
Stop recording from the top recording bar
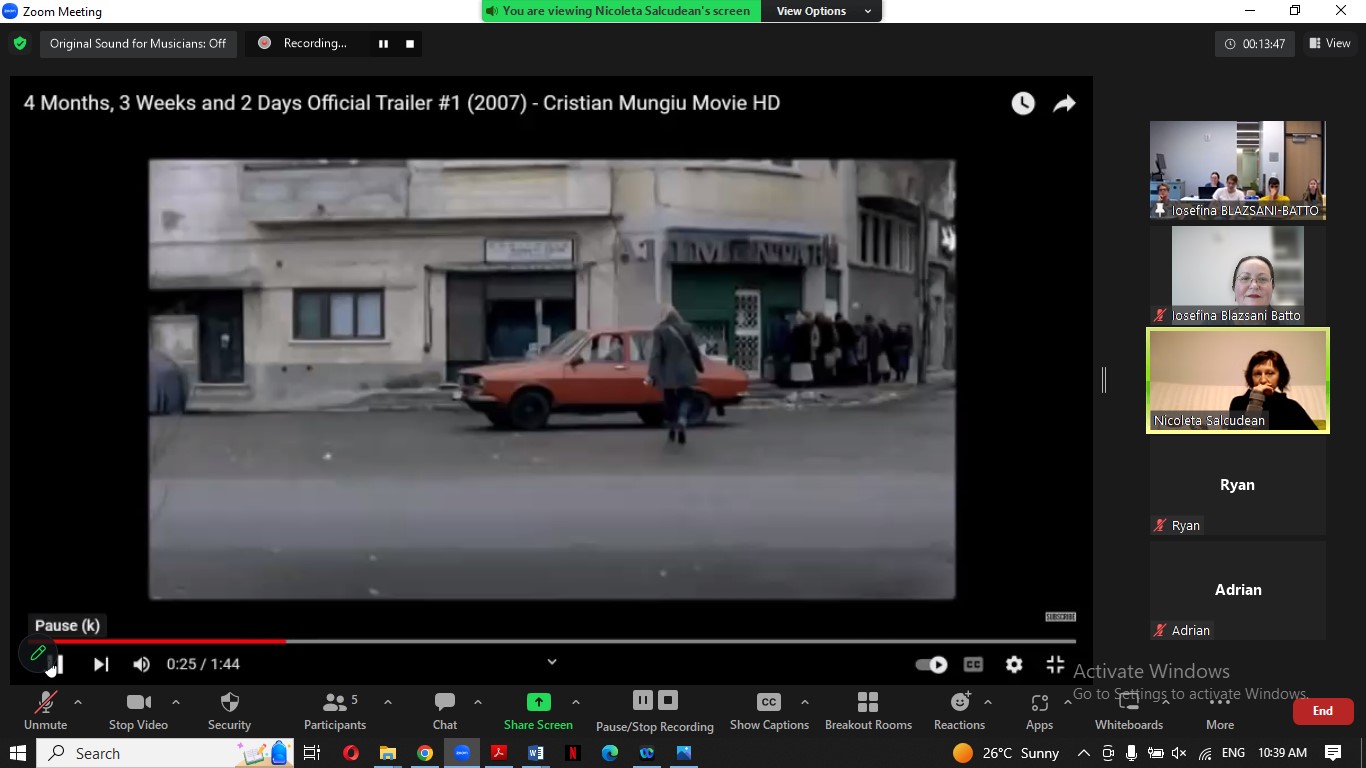coord(410,43)
